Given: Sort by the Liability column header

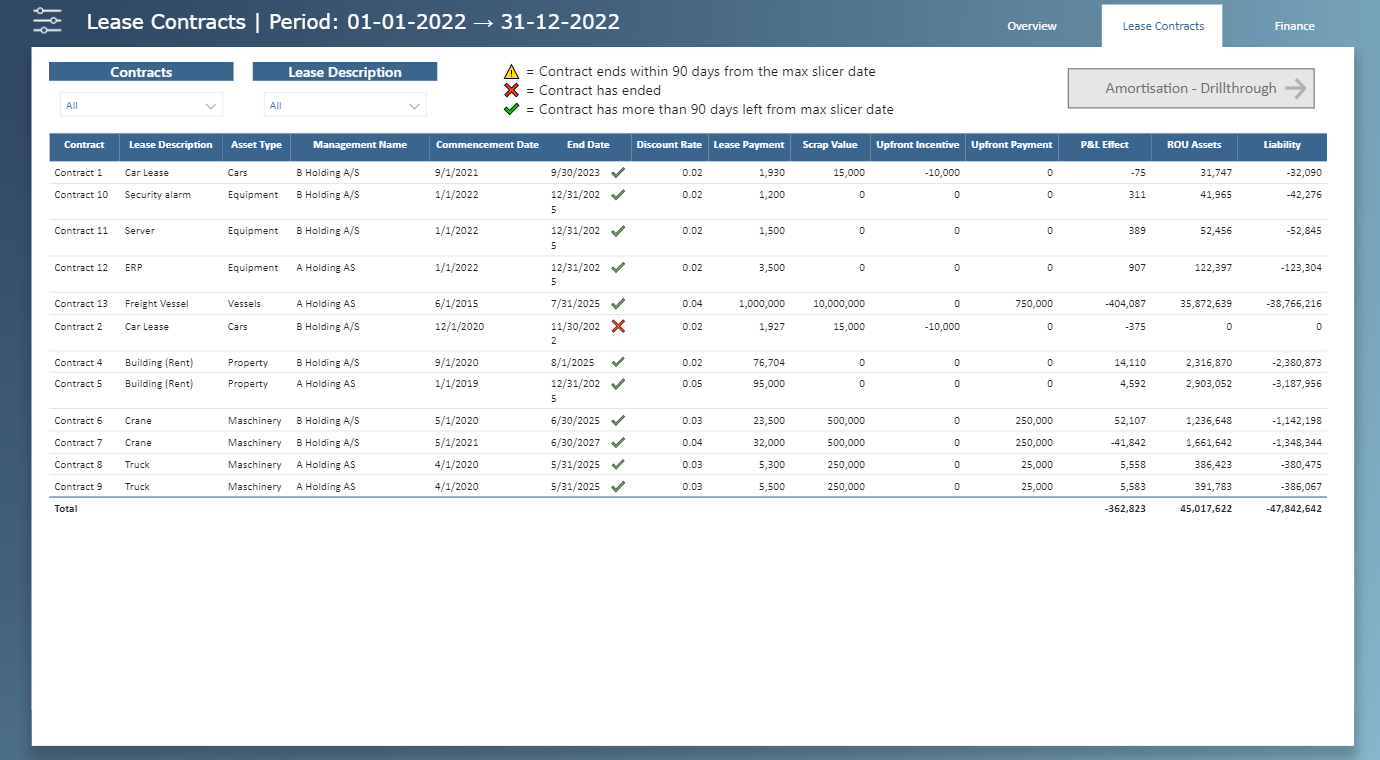Looking at the screenshot, I should (x=1281, y=145).
